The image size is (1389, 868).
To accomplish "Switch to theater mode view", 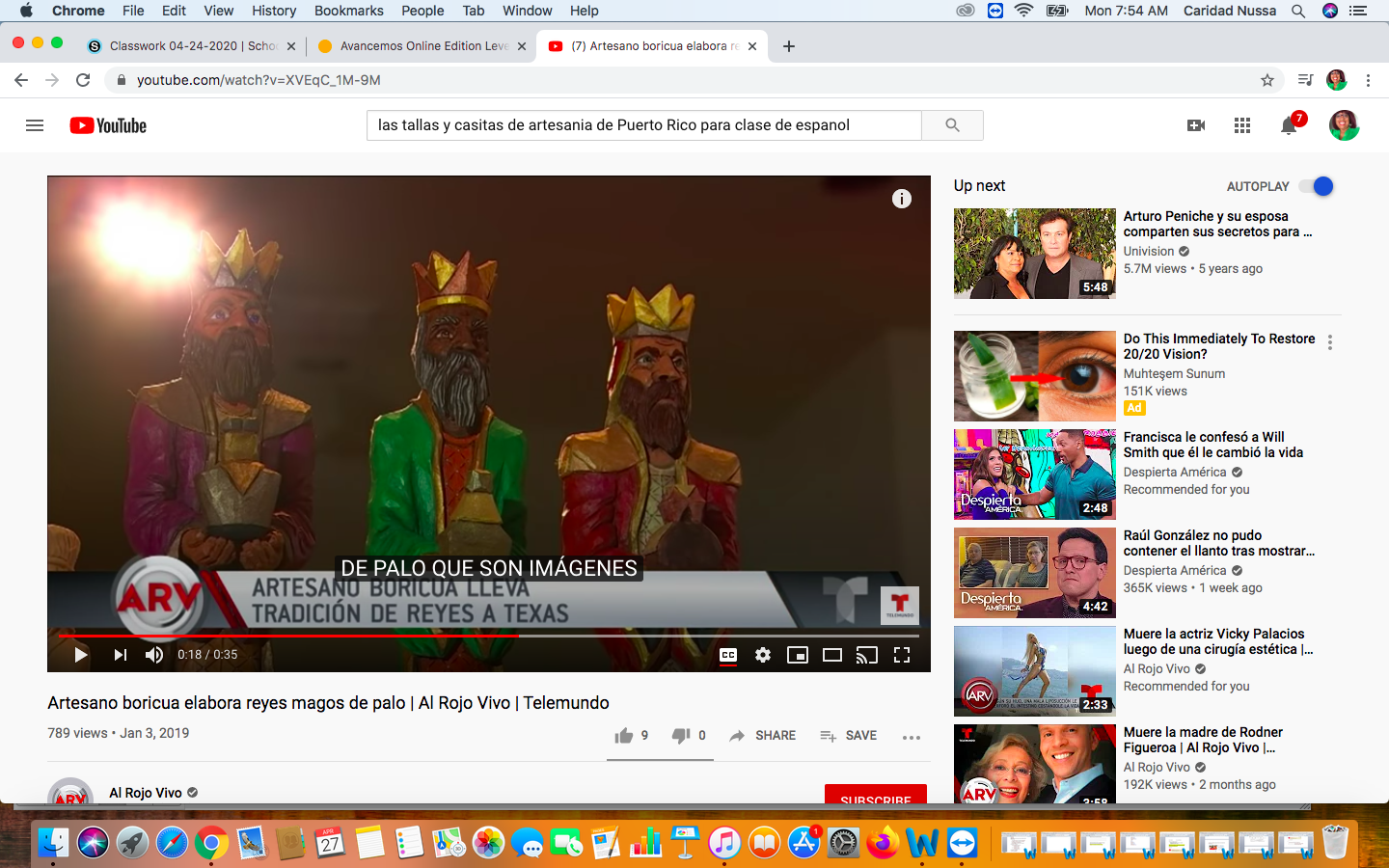I will coord(832,655).
